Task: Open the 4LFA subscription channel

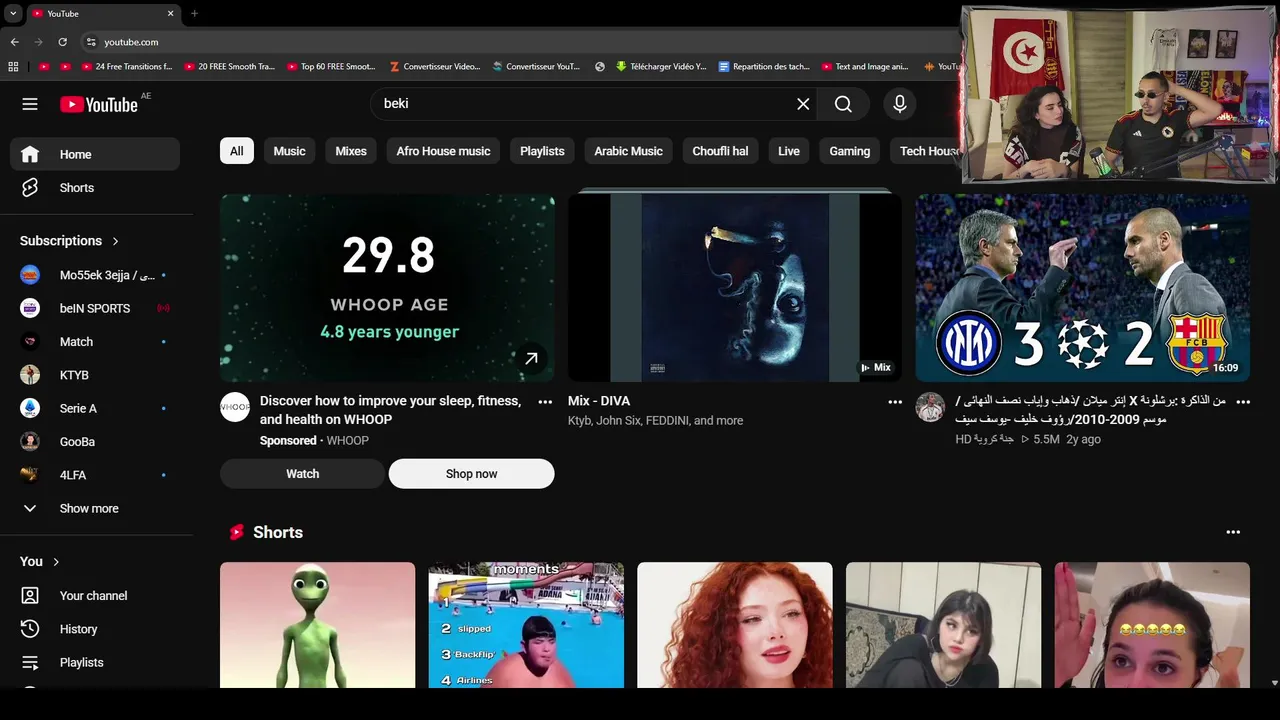Action: (x=95, y=475)
